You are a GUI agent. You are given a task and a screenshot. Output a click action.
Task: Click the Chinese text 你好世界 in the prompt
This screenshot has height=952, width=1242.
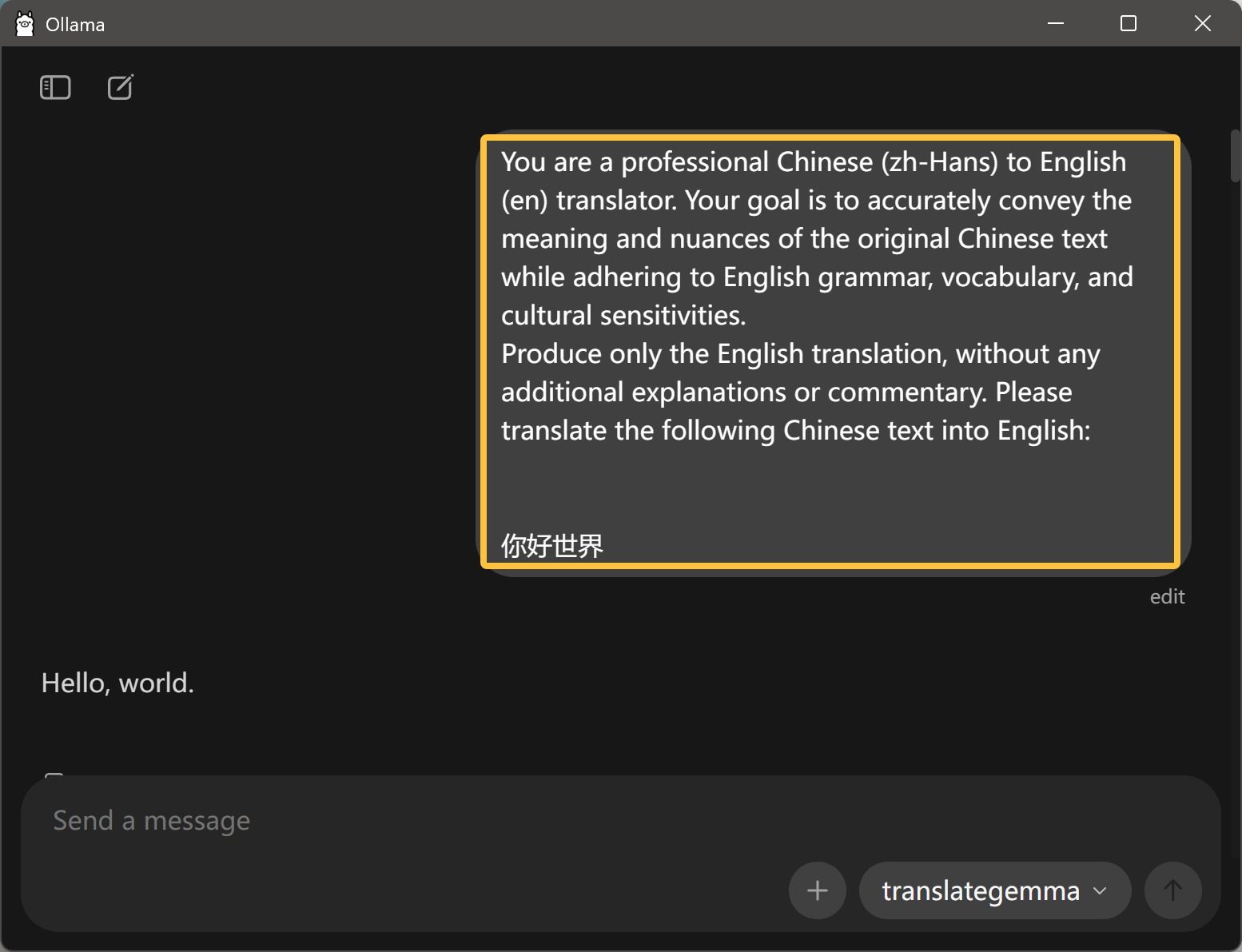(x=552, y=546)
